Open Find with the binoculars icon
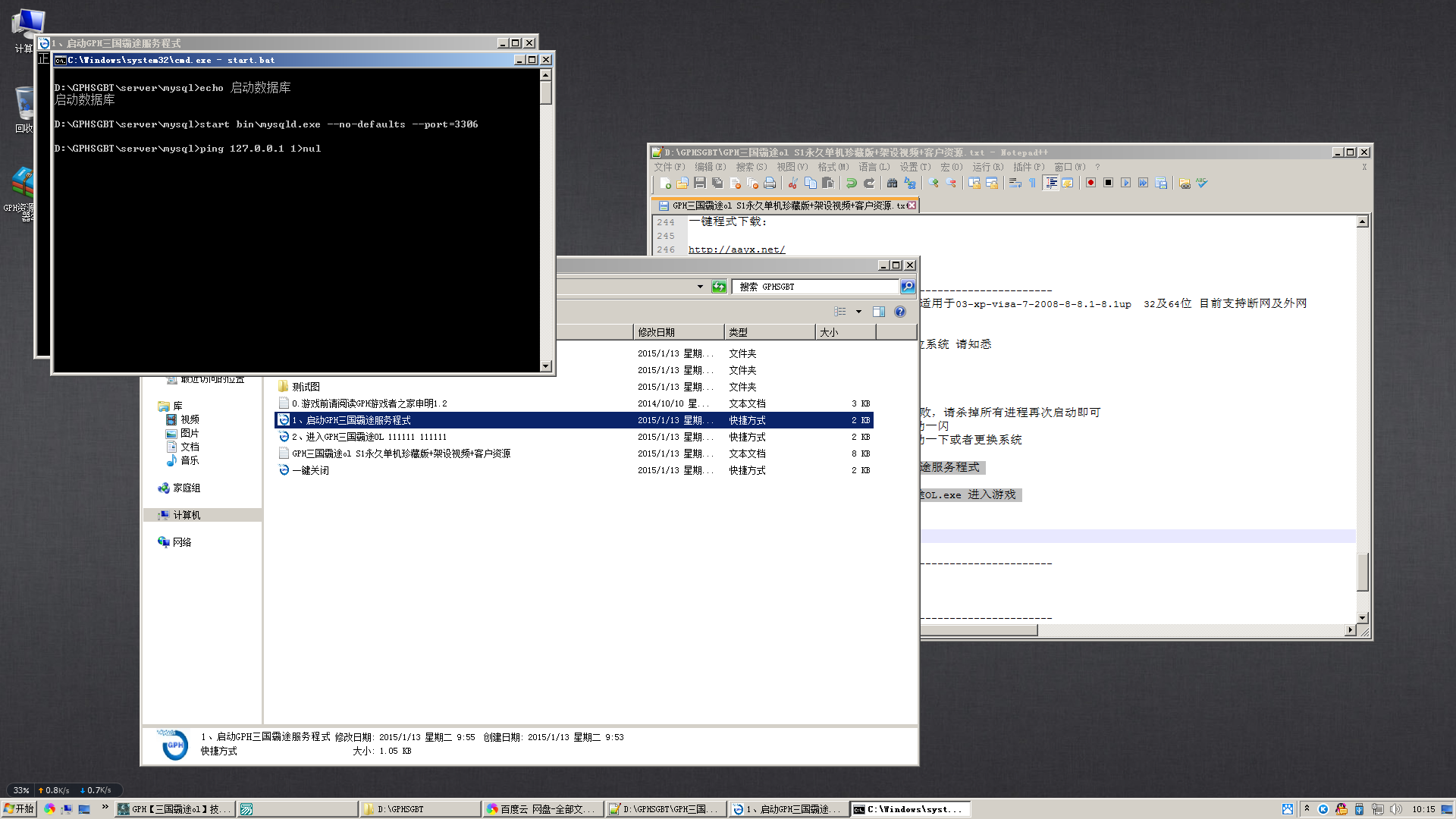This screenshot has width=1456, height=819. [x=893, y=183]
